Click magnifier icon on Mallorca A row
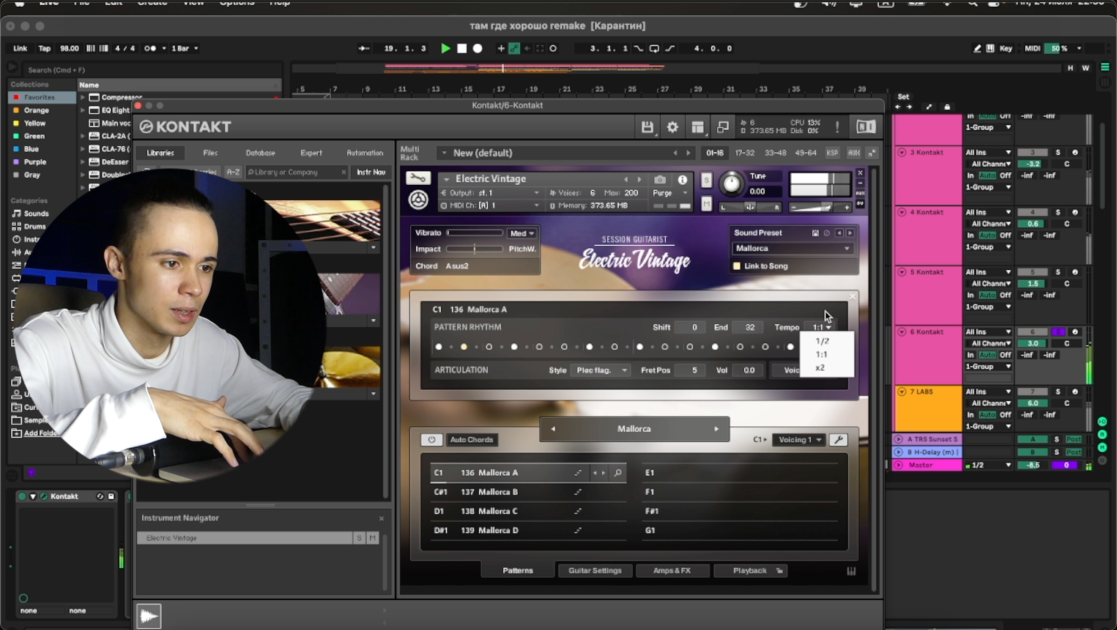 click(x=618, y=472)
